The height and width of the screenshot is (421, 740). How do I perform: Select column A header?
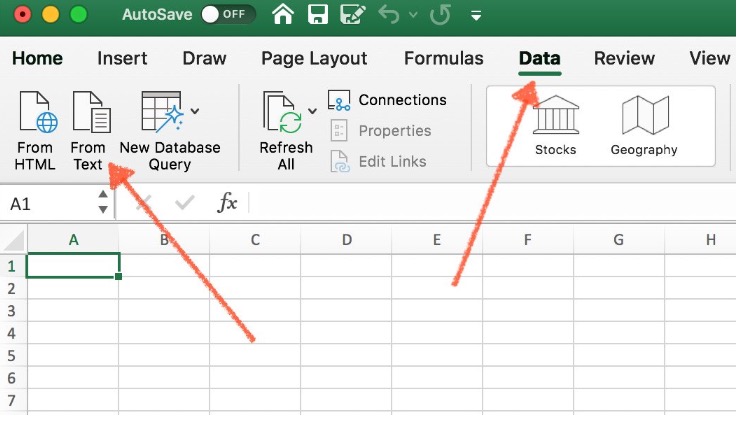tap(73, 239)
